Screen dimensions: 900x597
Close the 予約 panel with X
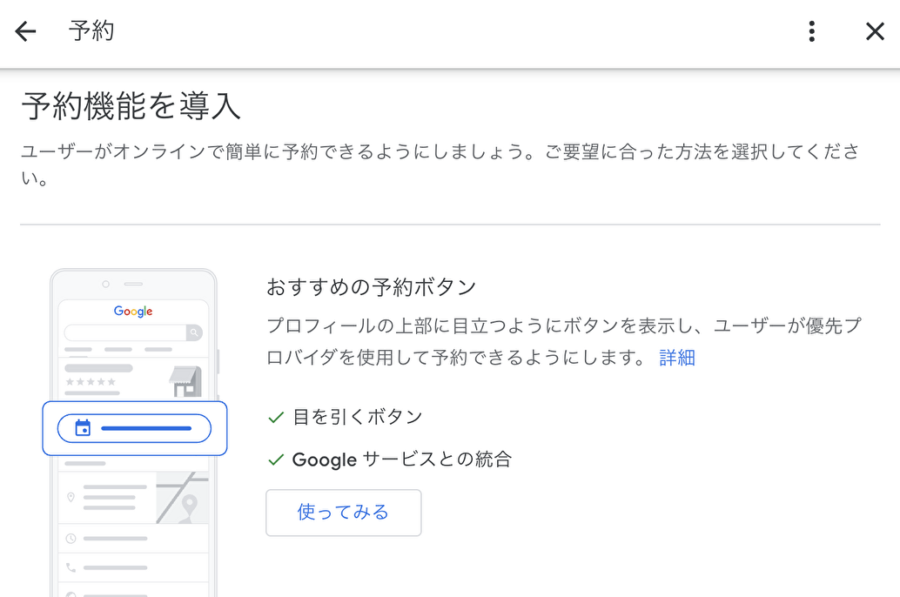875,32
